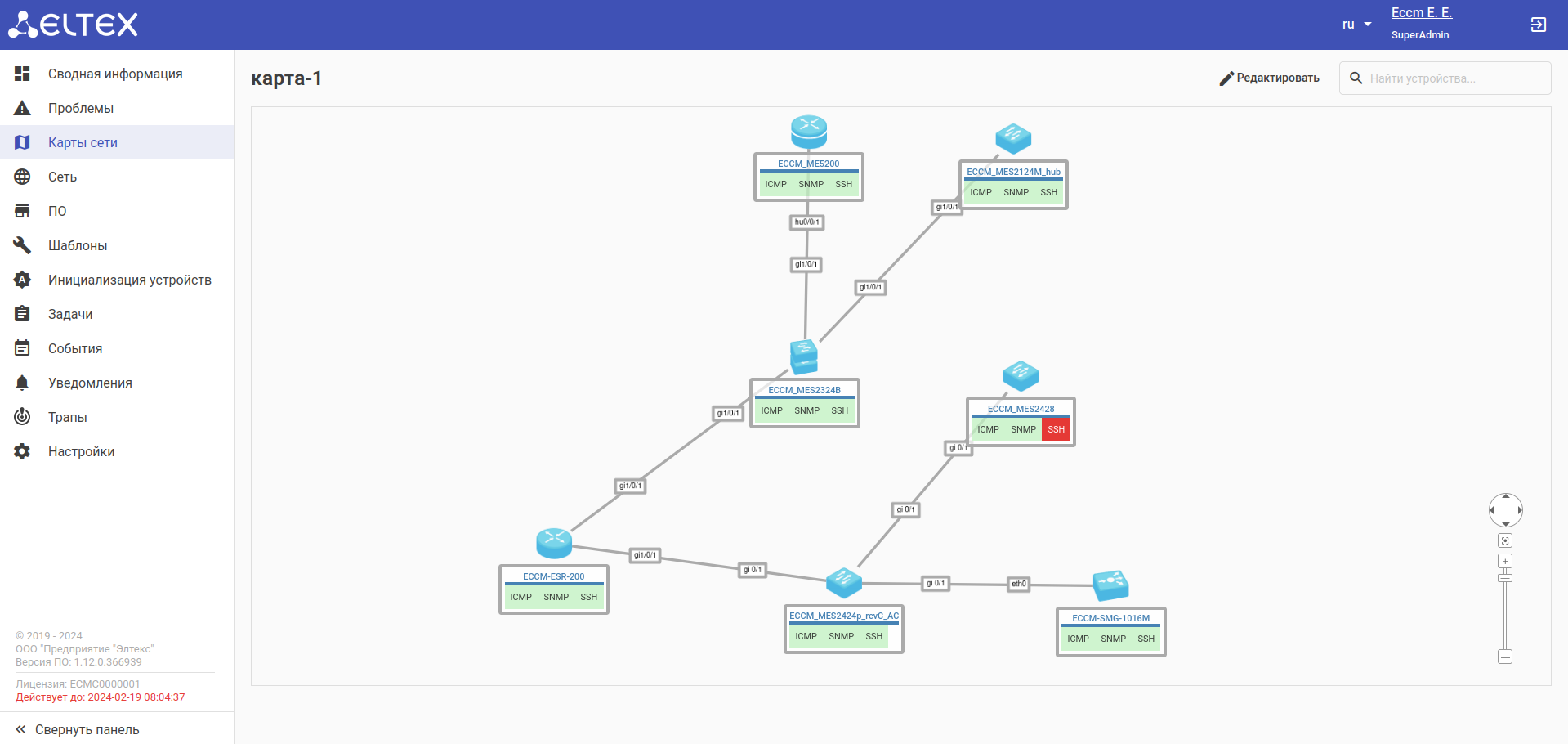
Task: Click the SuperAdmin role label
Action: (1420, 34)
